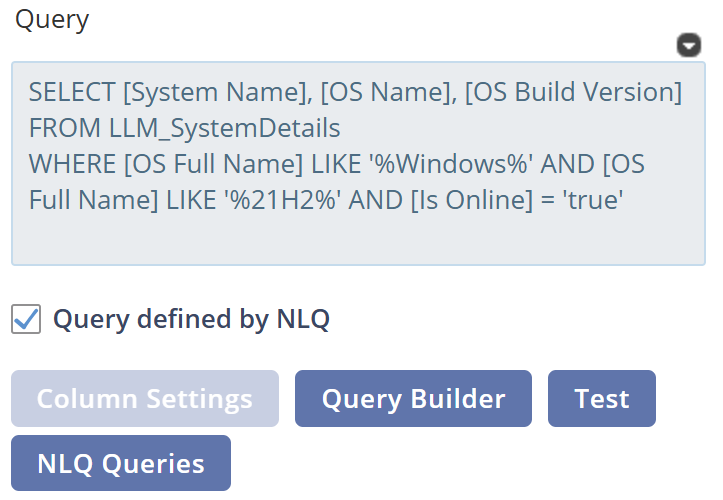
Task: Click the blank area at bottom of query box
Action: tap(357, 242)
